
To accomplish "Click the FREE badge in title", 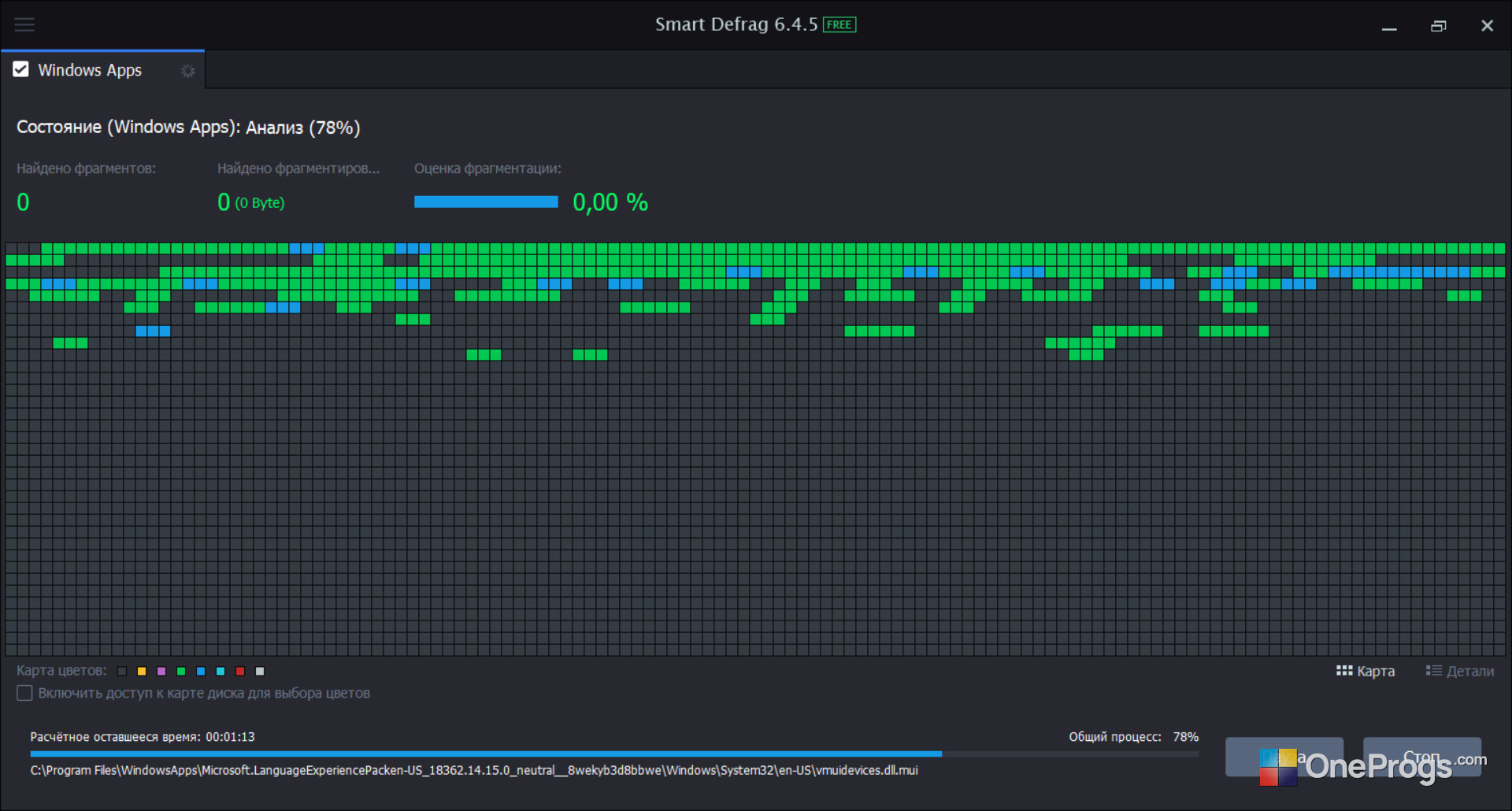I will 839,24.
